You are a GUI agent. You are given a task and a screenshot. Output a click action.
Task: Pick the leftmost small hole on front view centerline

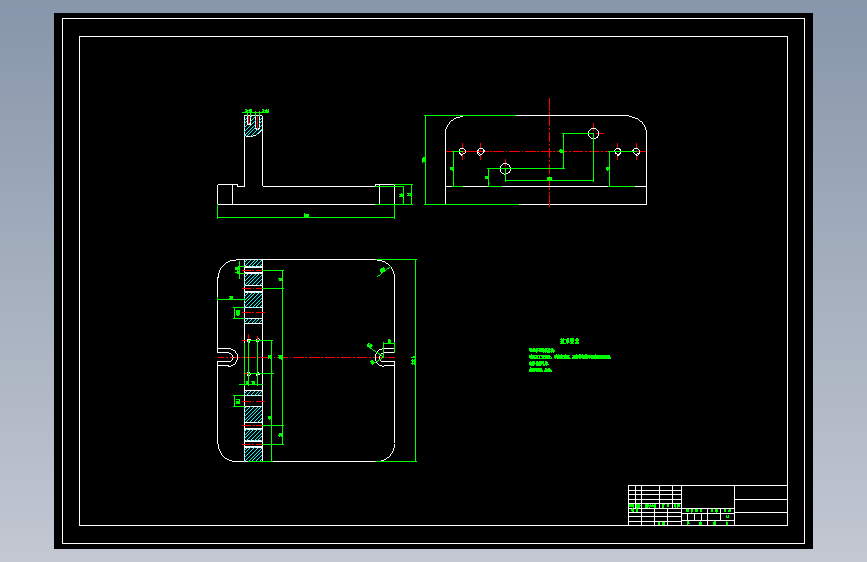pos(462,151)
